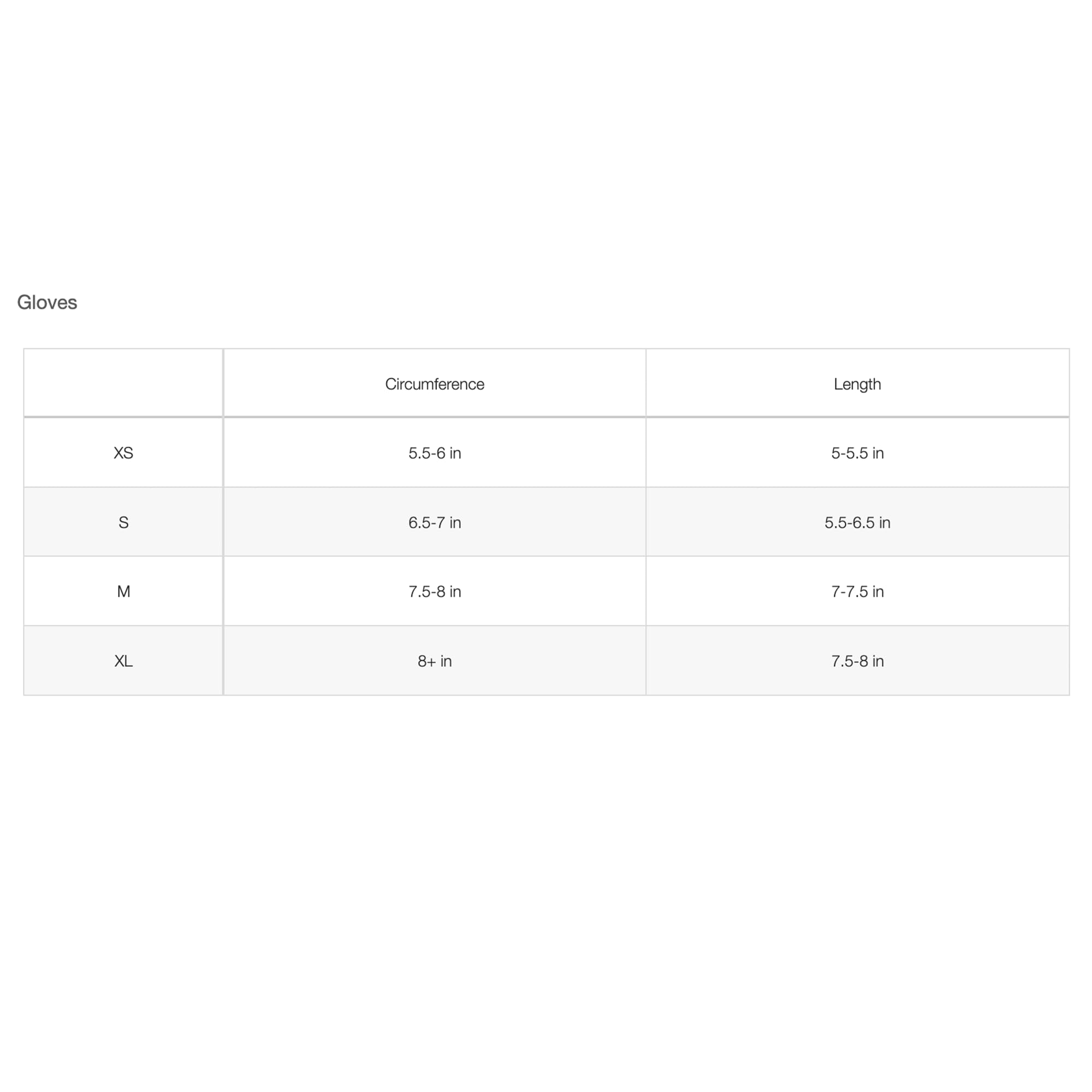This screenshot has height=1092, width=1092.
Task: Select the Length column header
Action: coord(857,383)
